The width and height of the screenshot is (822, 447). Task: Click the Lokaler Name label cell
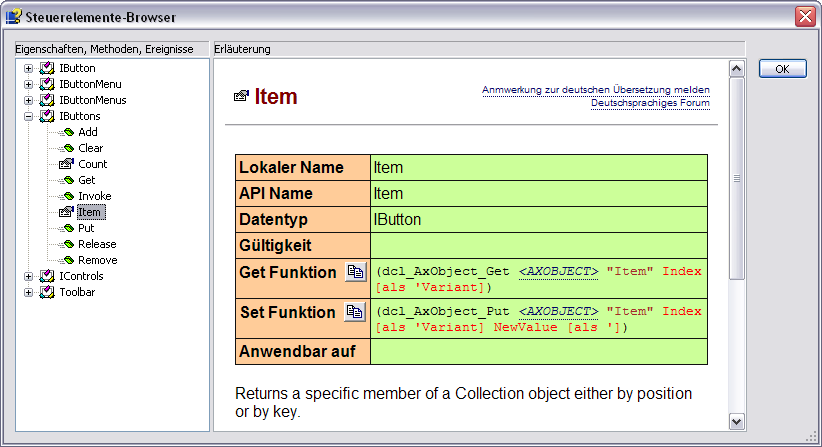[303, 168]
